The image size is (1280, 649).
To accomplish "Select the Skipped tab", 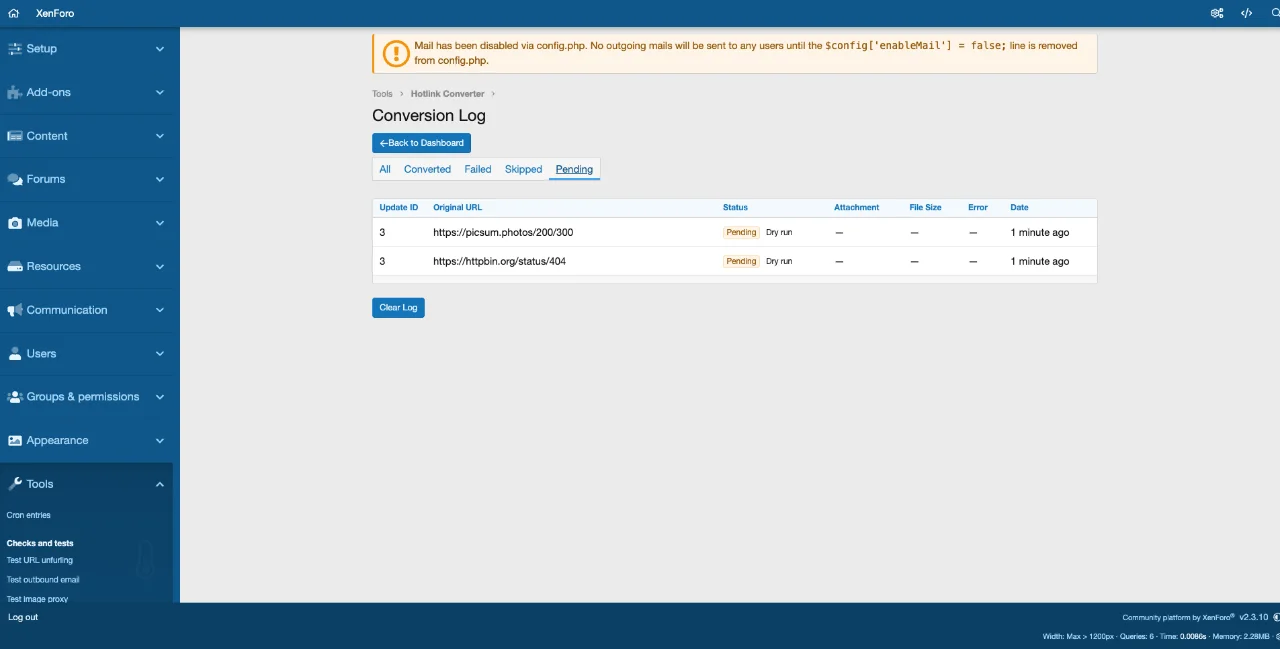I will pos(523,169).
